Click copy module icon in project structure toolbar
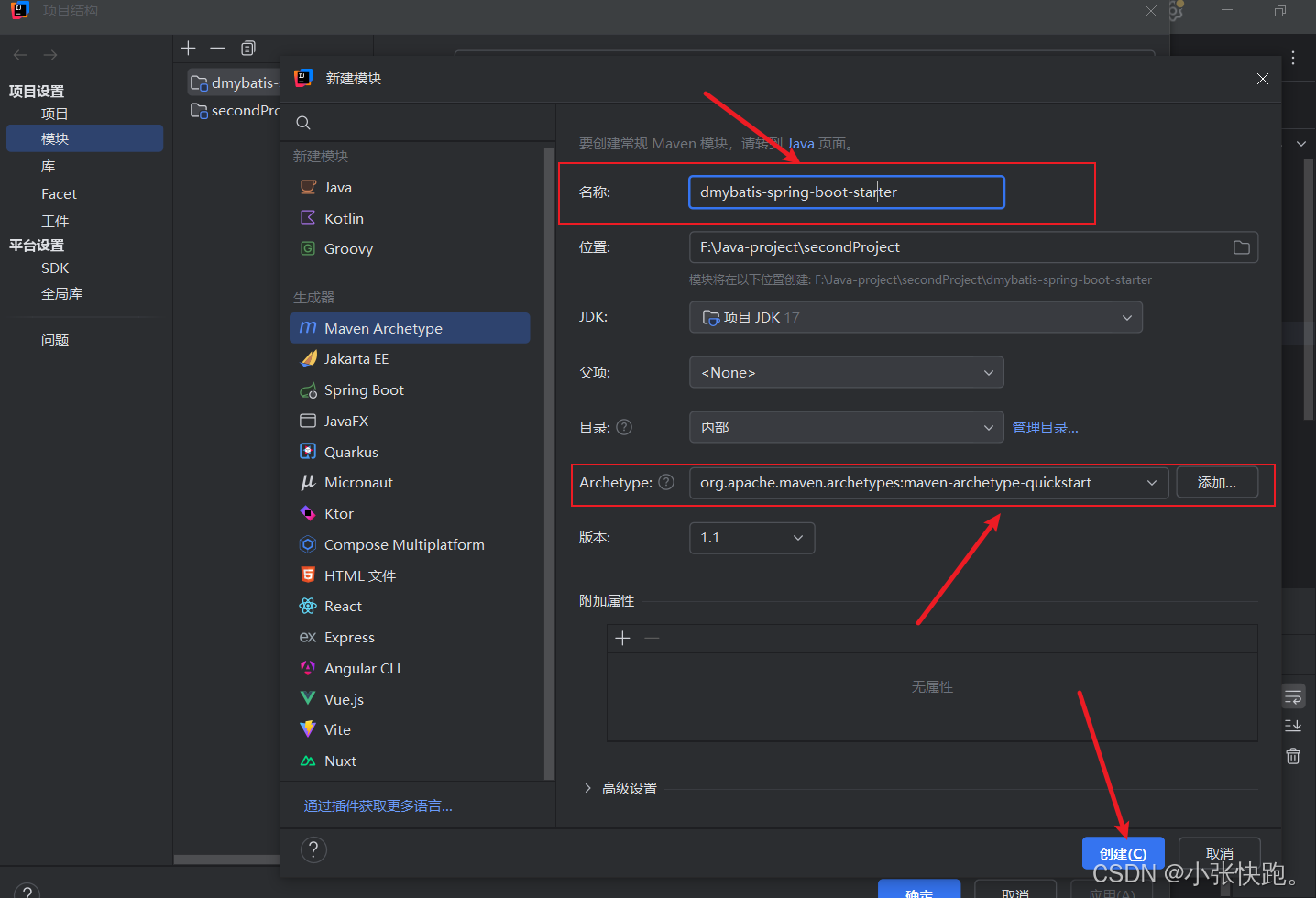The image size is (1316, 898). click(x=248, y=48)
